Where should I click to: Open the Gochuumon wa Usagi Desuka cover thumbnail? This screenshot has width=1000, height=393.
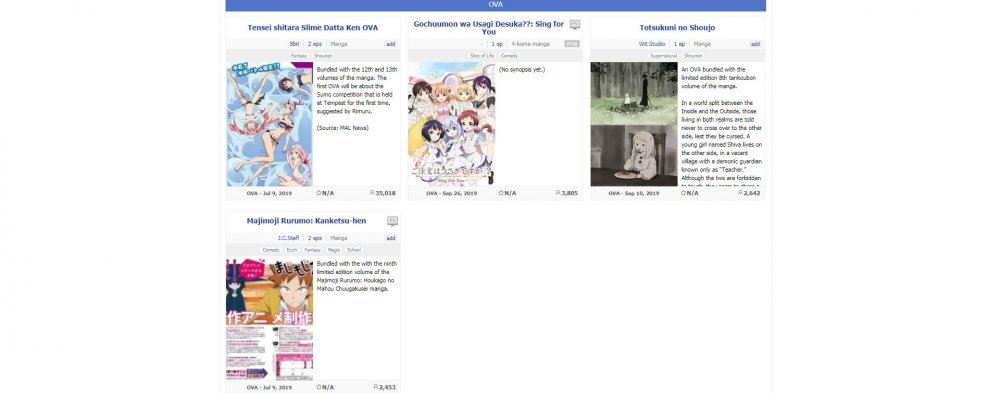452,124
